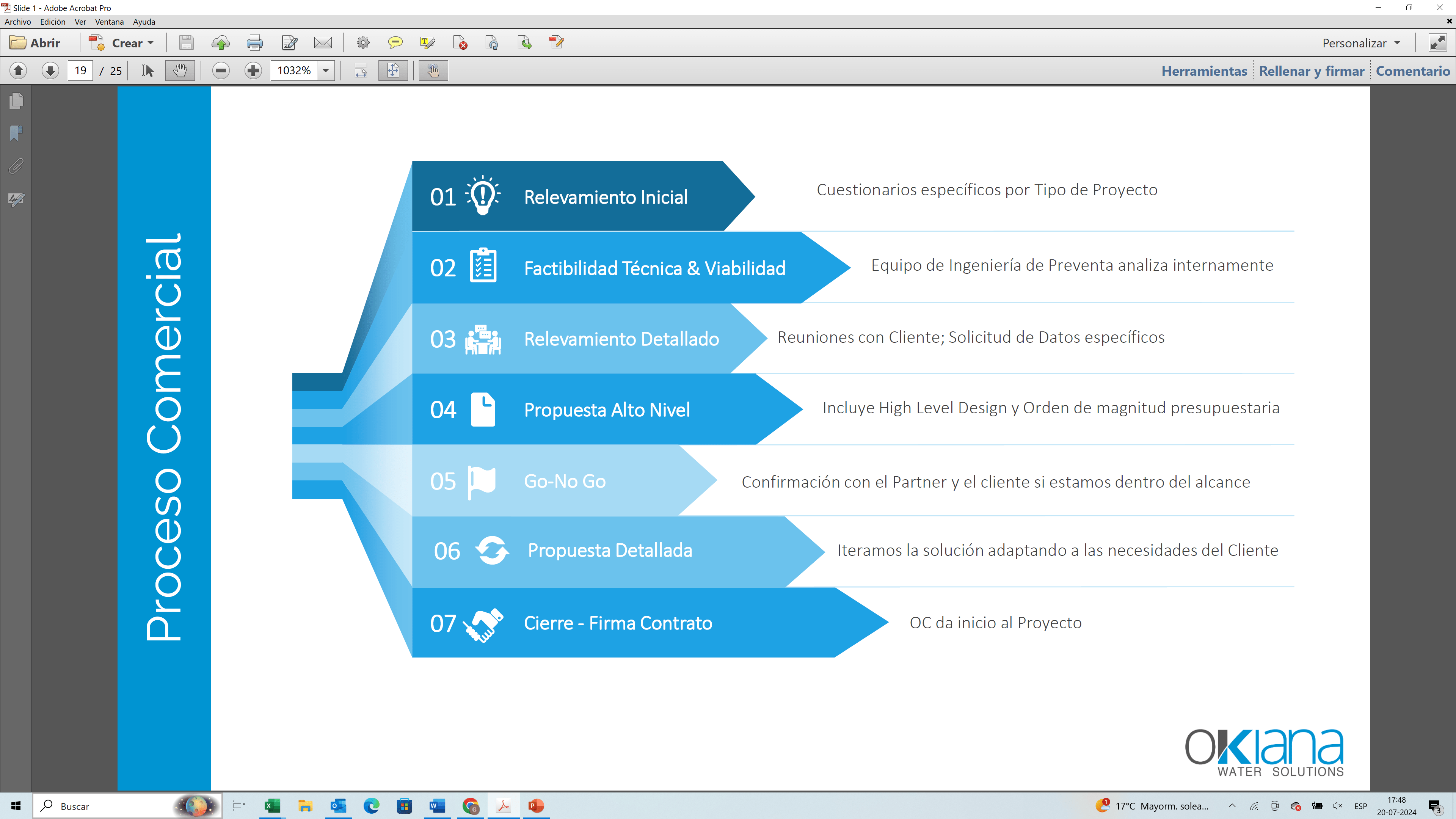
Task: Go to previous page arrow
Action: (x=18, y=71)
